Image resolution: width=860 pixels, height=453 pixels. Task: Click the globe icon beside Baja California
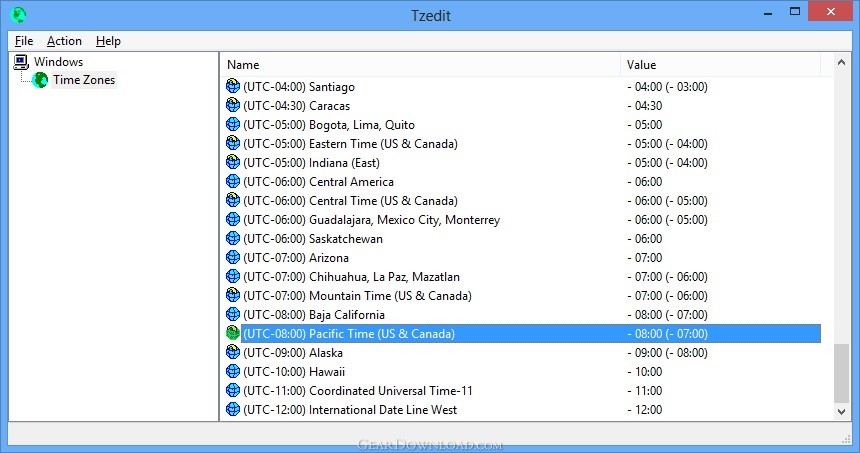point(233,314)
